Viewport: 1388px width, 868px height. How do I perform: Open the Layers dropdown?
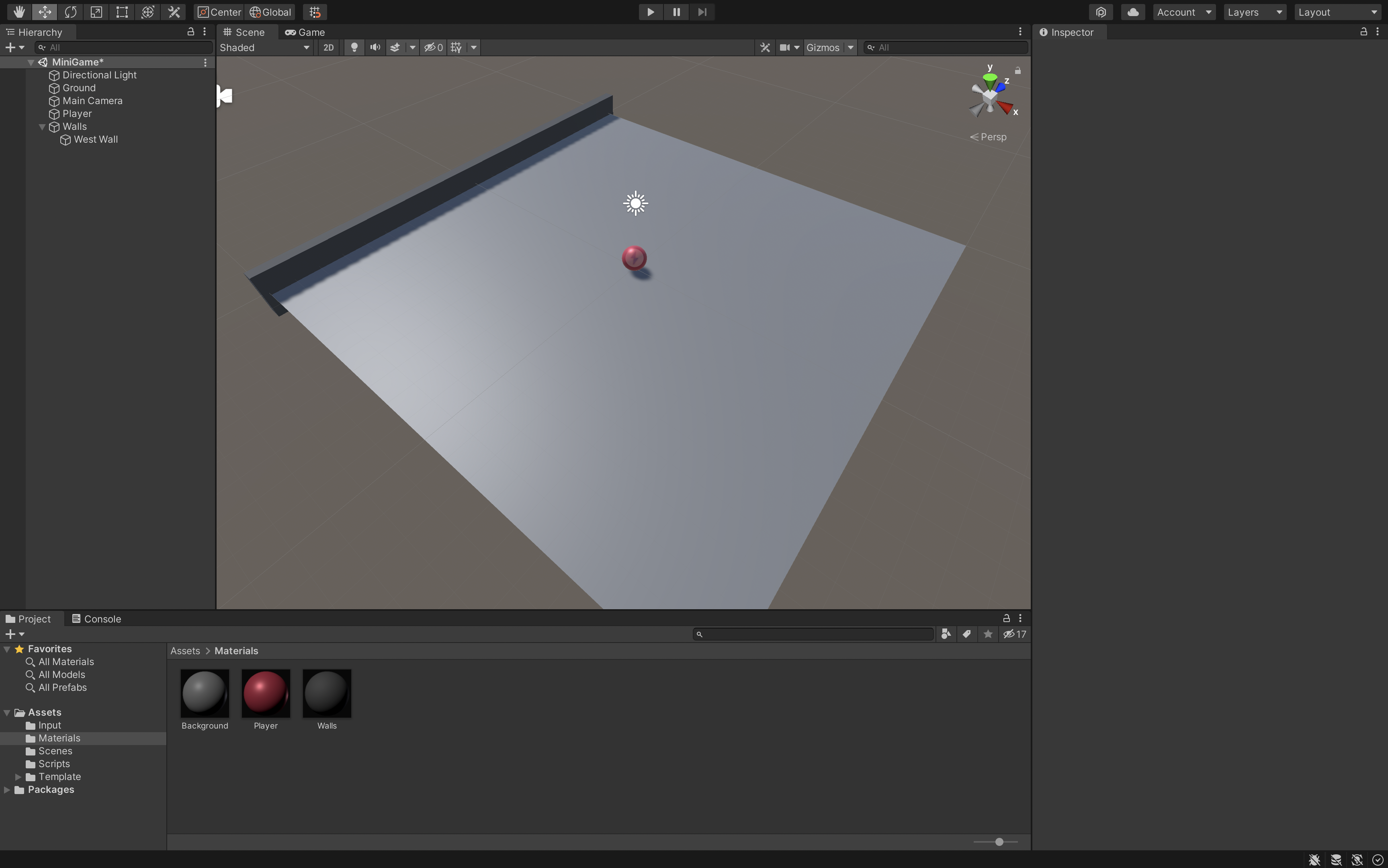pos(1254,12)
